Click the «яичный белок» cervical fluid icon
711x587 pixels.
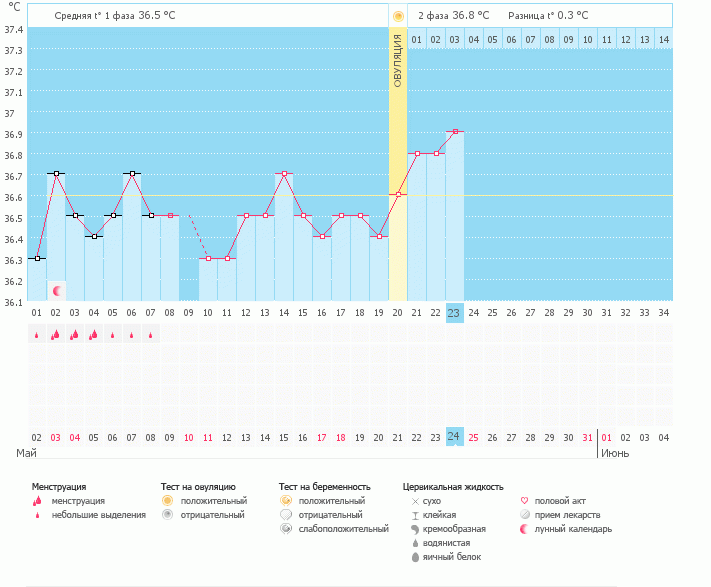click(415, 557)
